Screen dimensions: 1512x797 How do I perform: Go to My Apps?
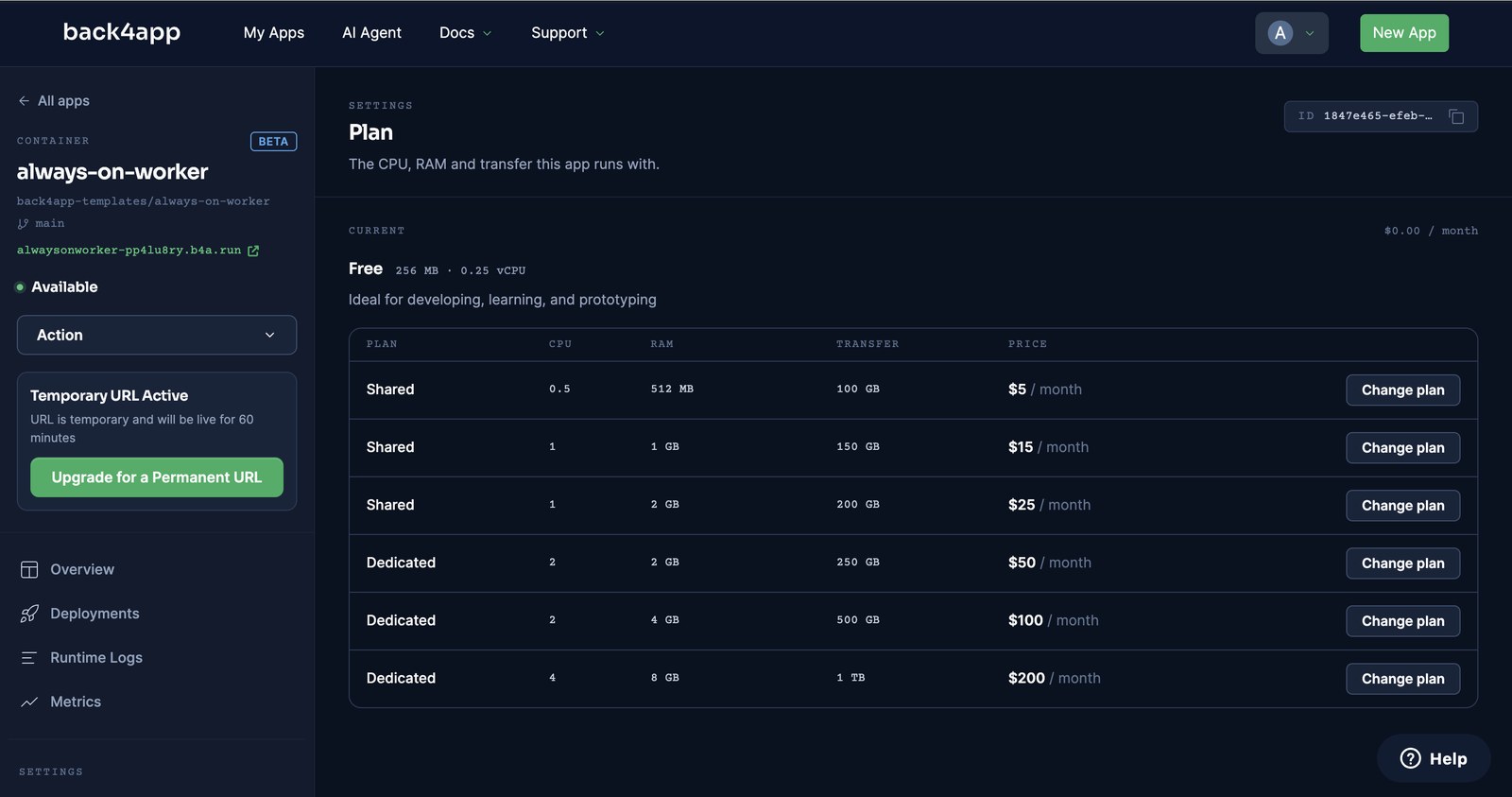click(x=274, y=32)
